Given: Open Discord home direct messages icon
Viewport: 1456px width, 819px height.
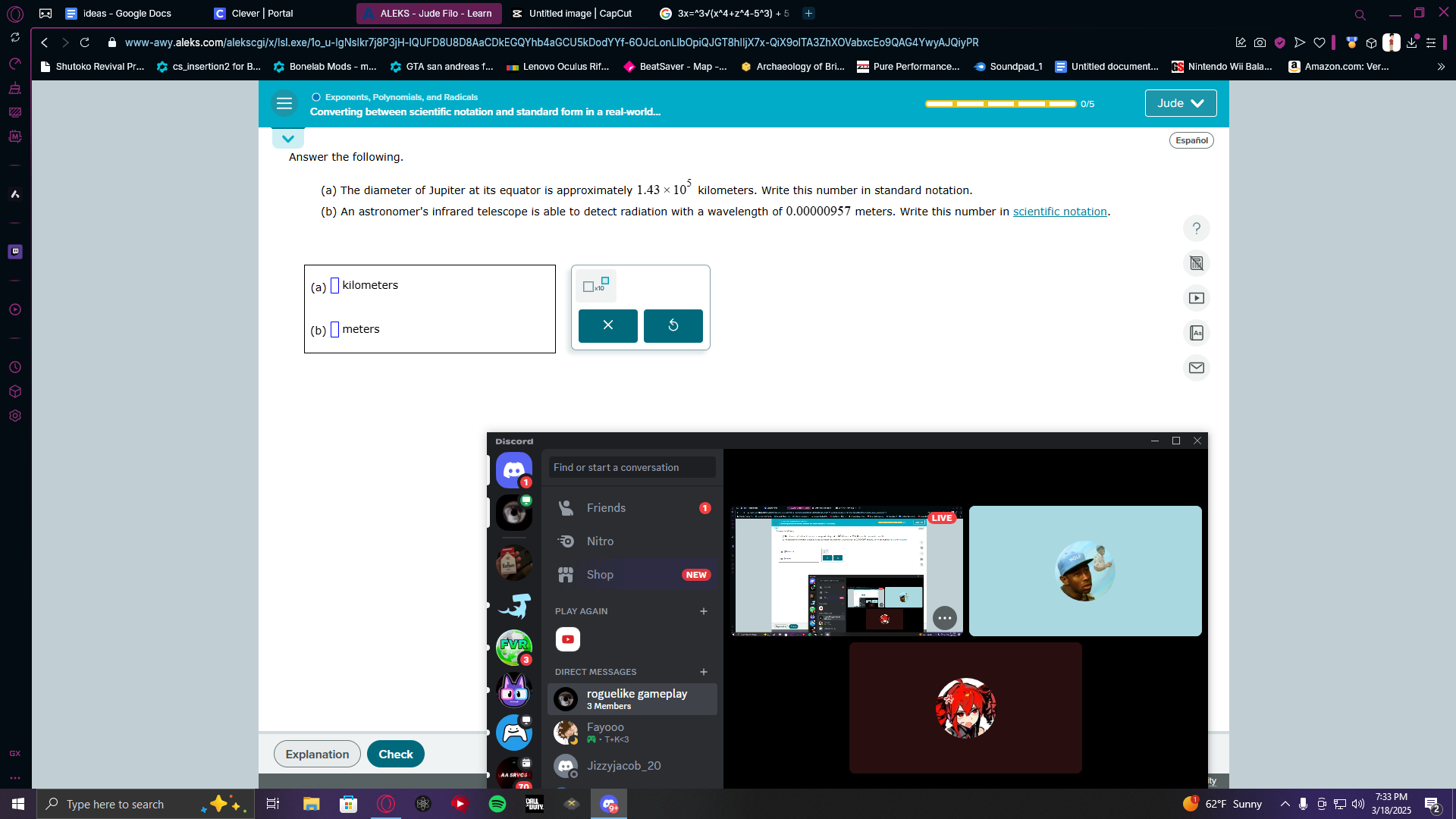Looking at the screenshot, I should click(x=514, y=470).
